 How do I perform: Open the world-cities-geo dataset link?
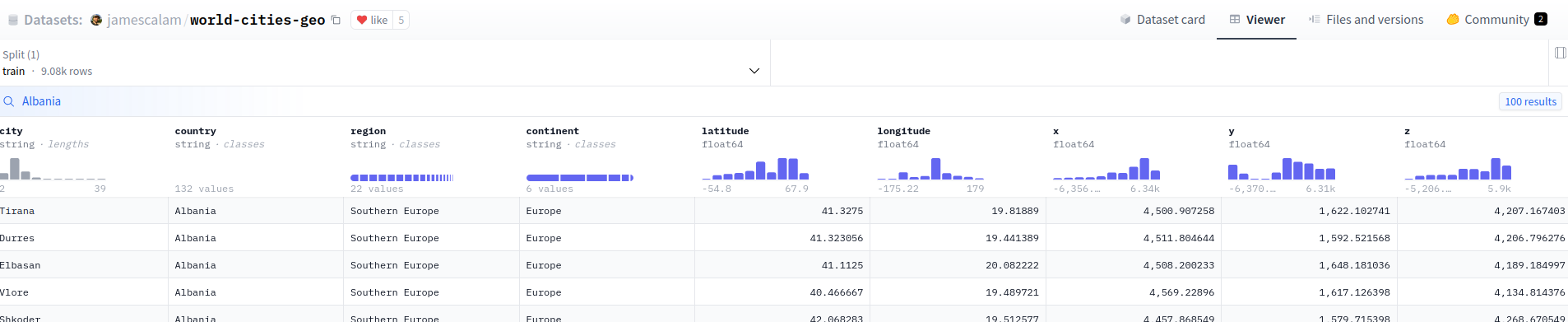click(x=257, y=20)
